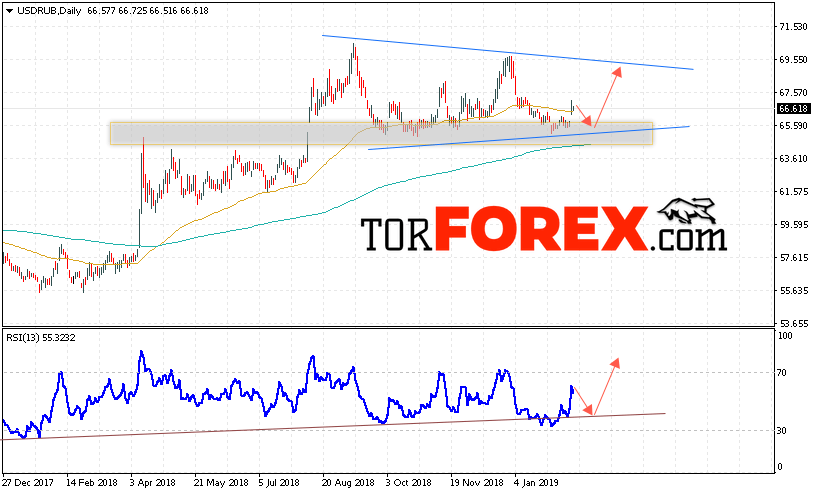Select the low price value 66.516
The width and height of the screenshot is (815, 494).
[x=163, y=10]
